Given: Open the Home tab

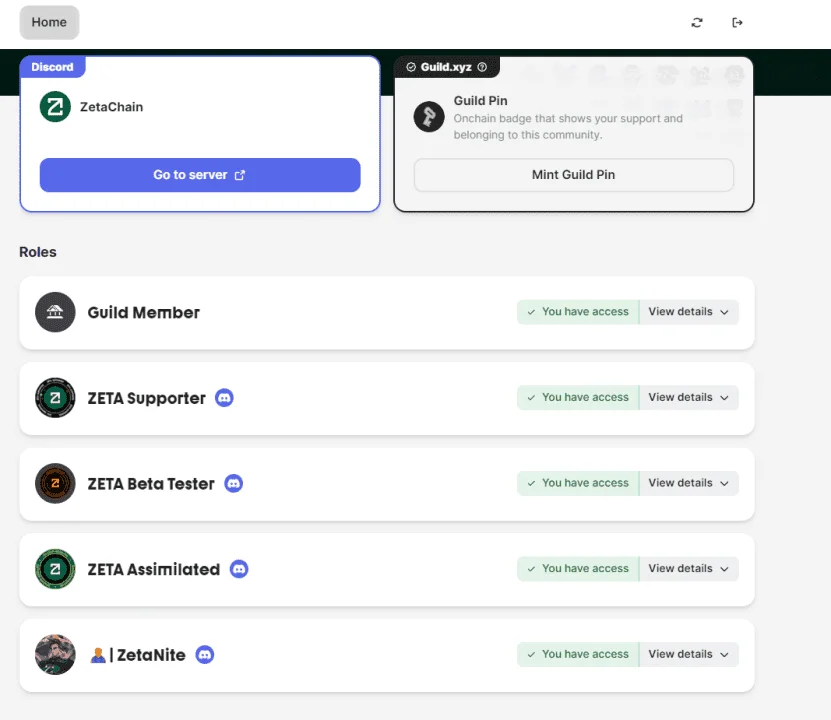Looking at the screenshot, I should [x=49, y=22].
